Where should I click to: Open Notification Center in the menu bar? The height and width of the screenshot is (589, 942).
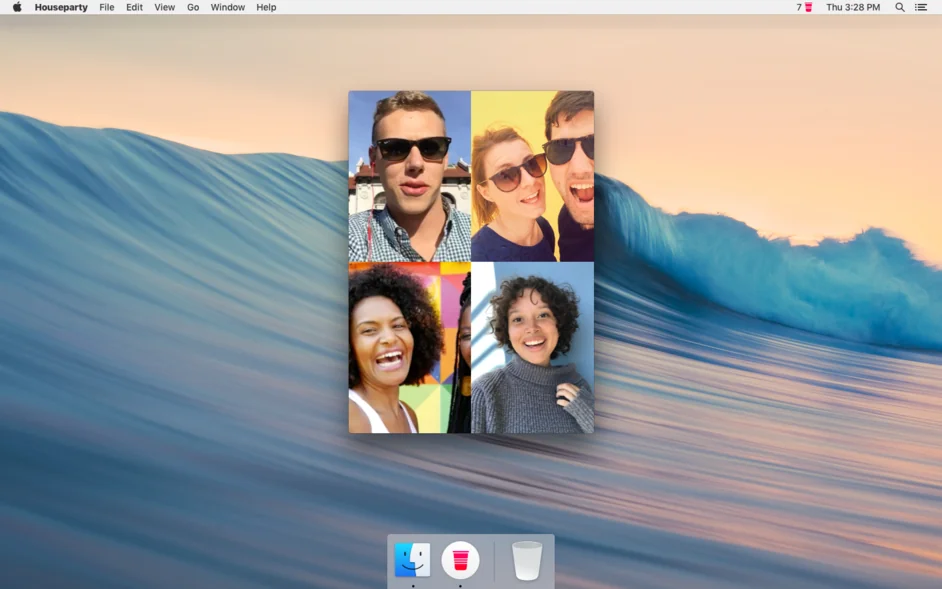923,7
